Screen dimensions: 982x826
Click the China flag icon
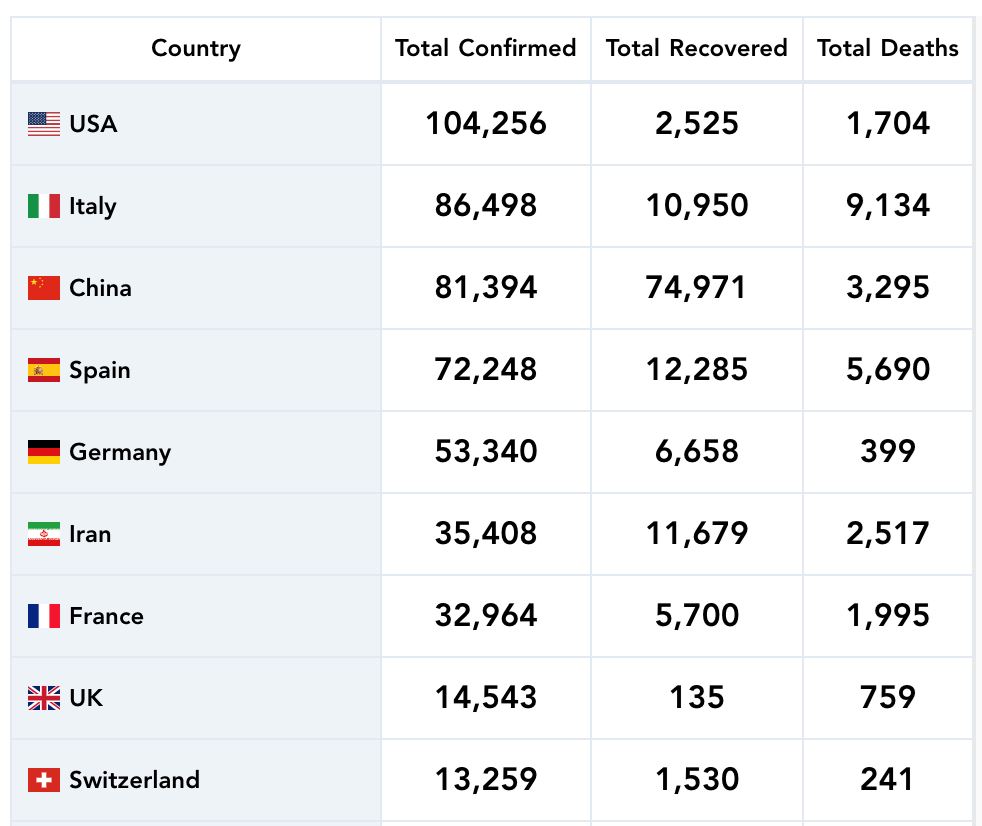(x=44, y=288)
